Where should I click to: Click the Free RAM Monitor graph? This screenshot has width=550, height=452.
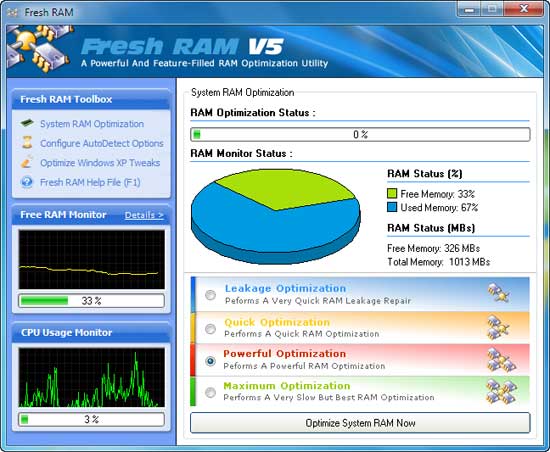92,259
